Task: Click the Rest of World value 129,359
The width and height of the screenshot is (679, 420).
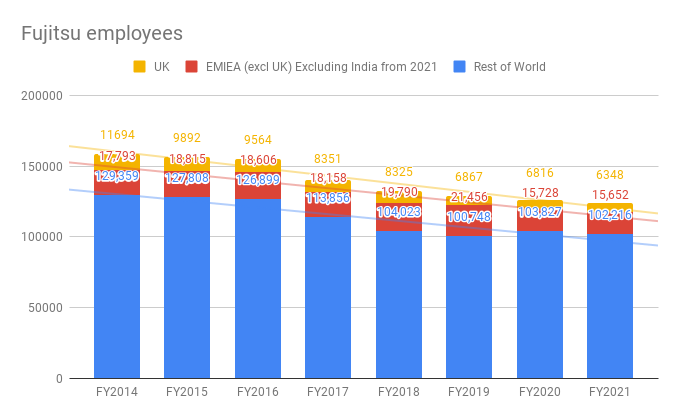Action: coord(117,176)
